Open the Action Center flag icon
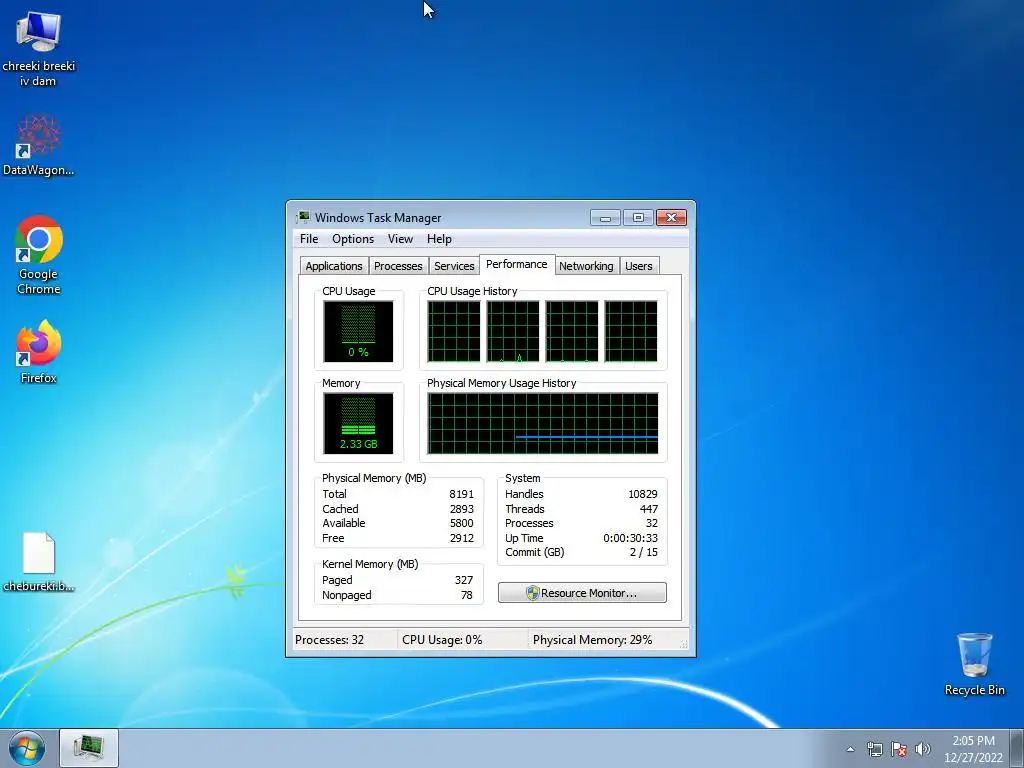This screenshot has width=1024, height=768. click(x=899, y=749)
